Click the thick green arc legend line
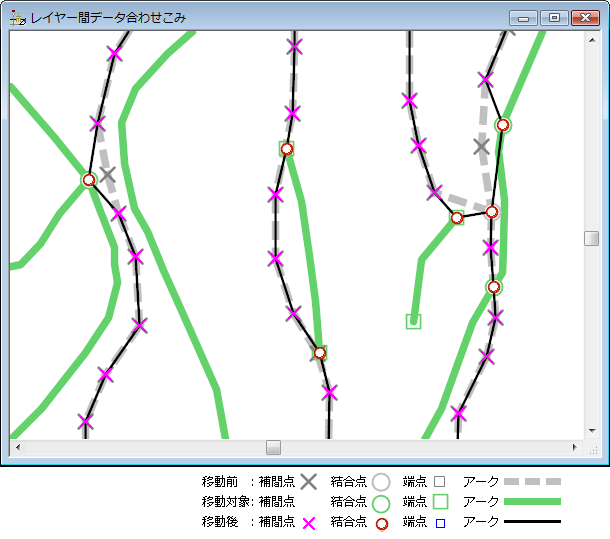The image size is (610, 539). [532, 502]
